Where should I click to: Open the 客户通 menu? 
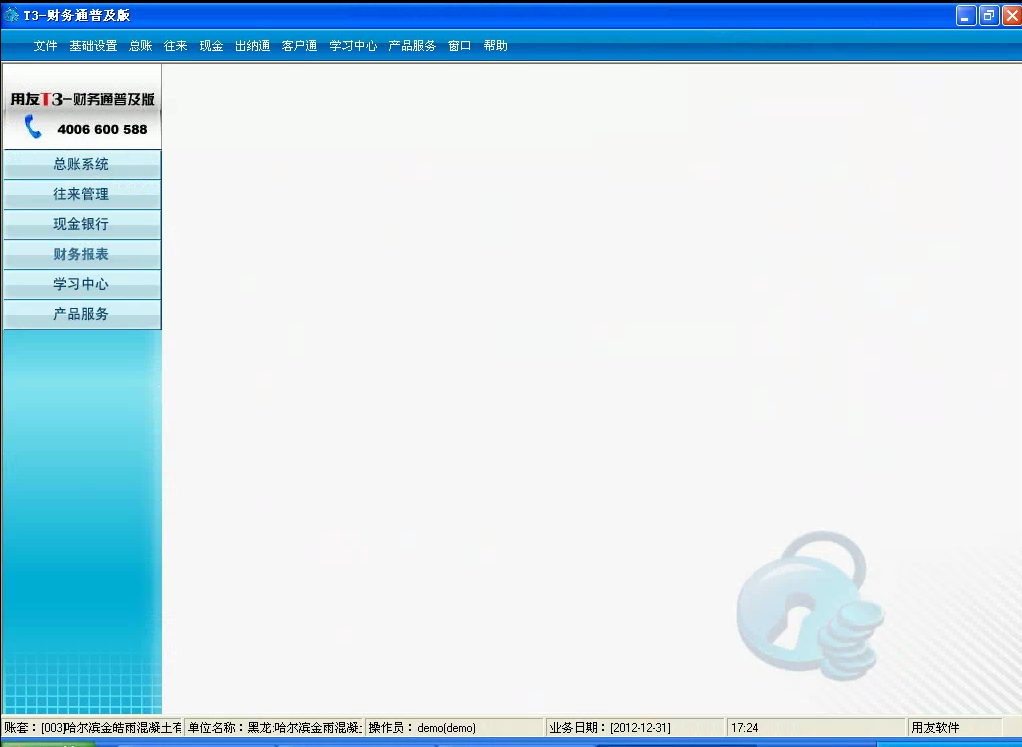point(299,46)
